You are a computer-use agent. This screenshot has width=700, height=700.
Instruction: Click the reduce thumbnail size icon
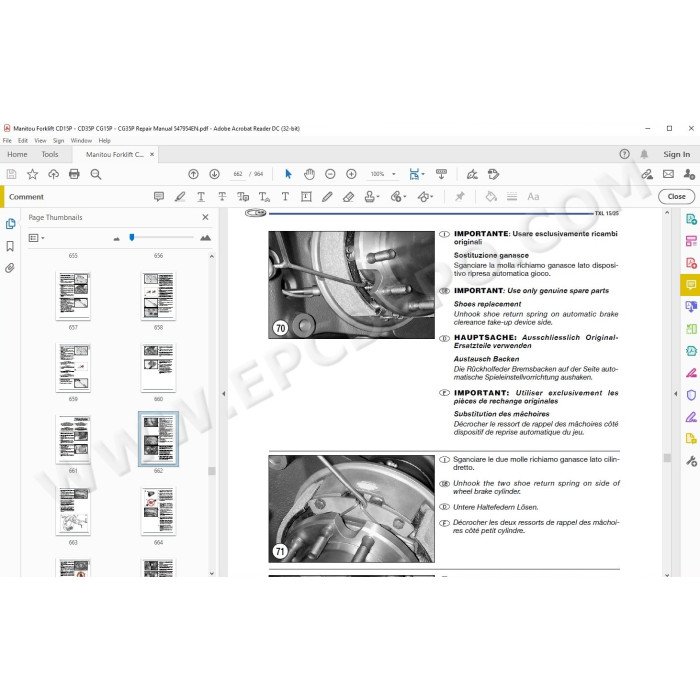point(117,239)
